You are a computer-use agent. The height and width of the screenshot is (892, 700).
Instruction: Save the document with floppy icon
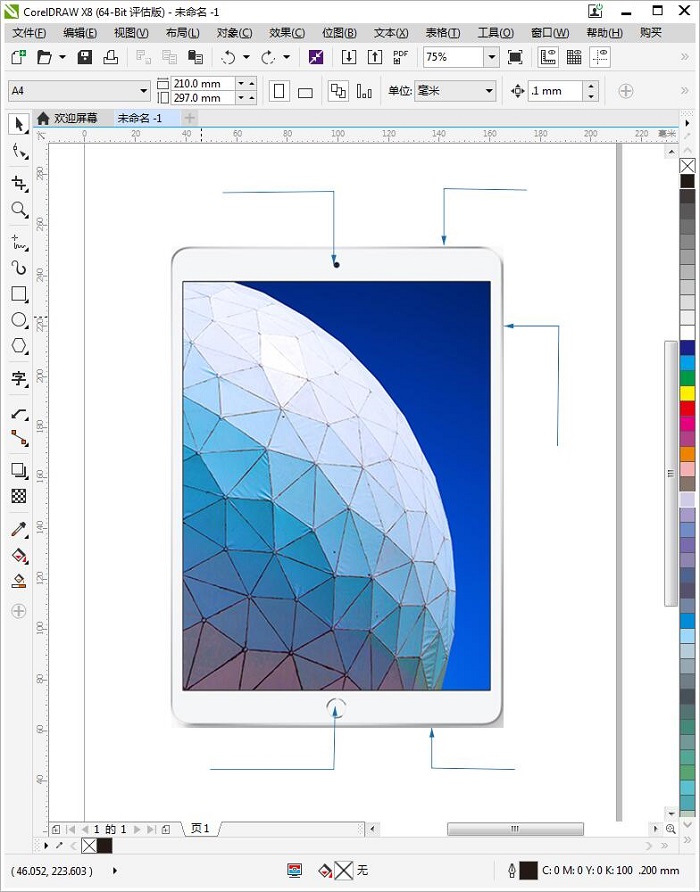85,57
